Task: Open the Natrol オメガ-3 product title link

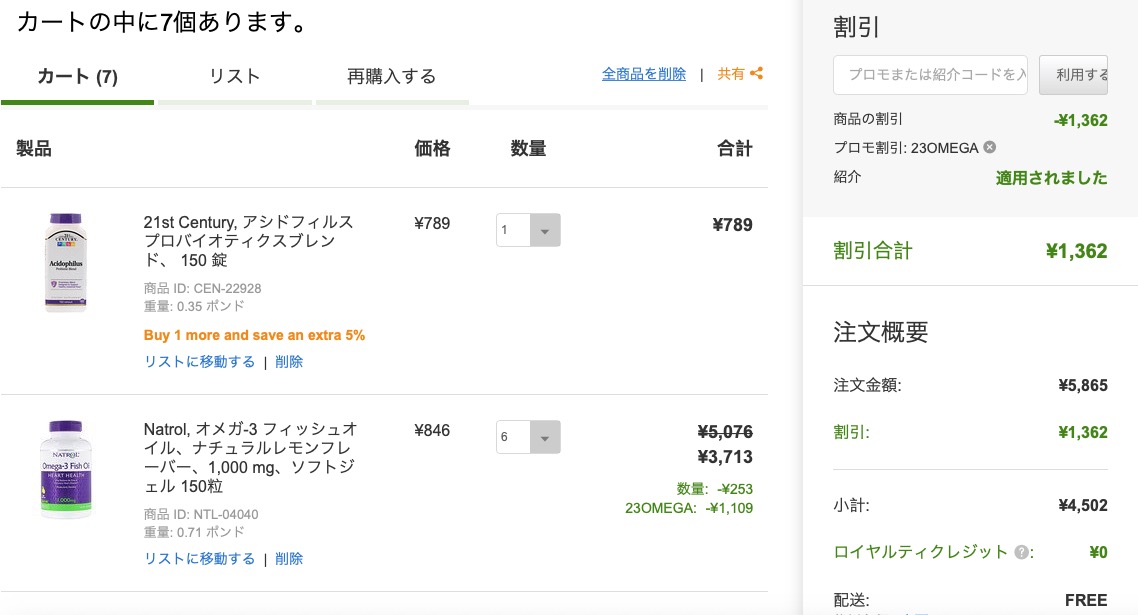Action: [x=250, y=457]
